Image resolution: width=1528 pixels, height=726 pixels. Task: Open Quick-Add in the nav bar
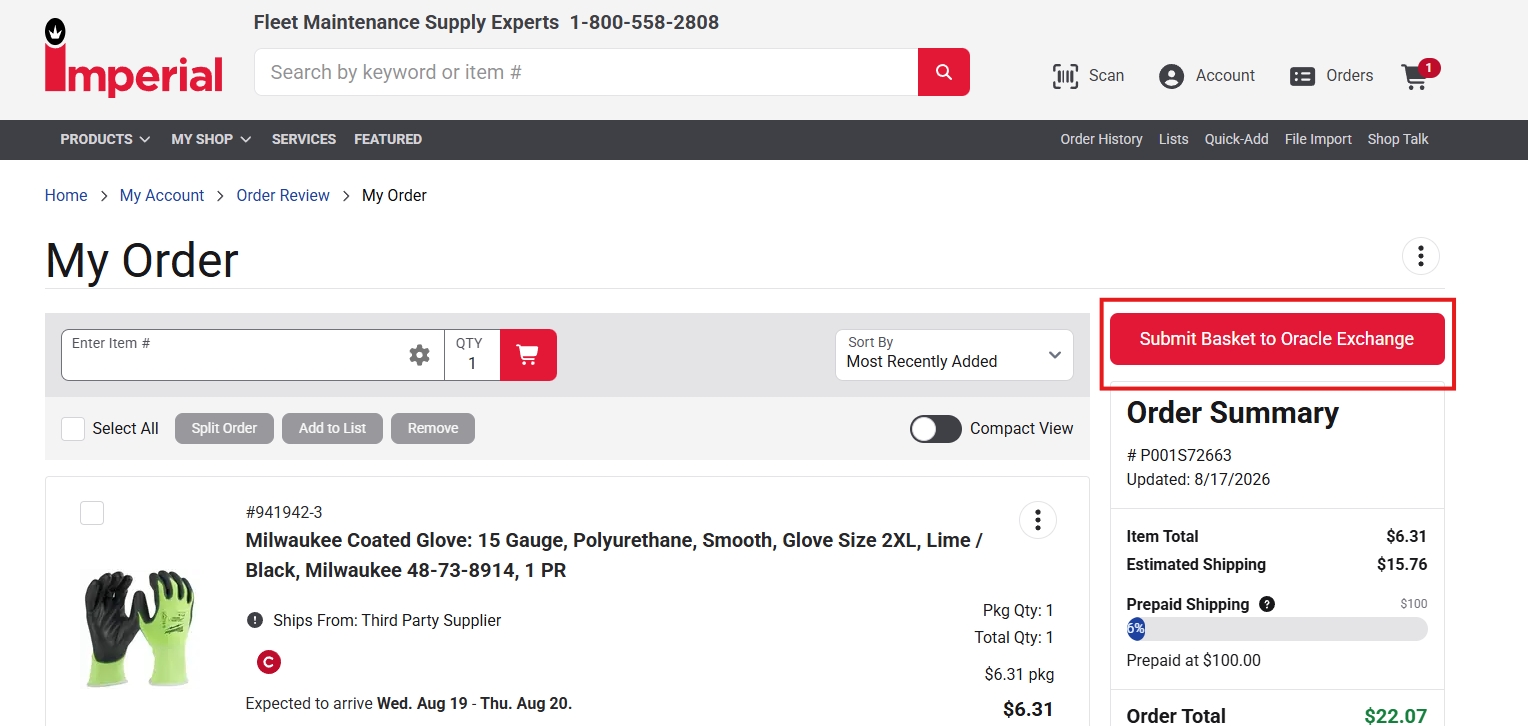(x=1236, y=139)
